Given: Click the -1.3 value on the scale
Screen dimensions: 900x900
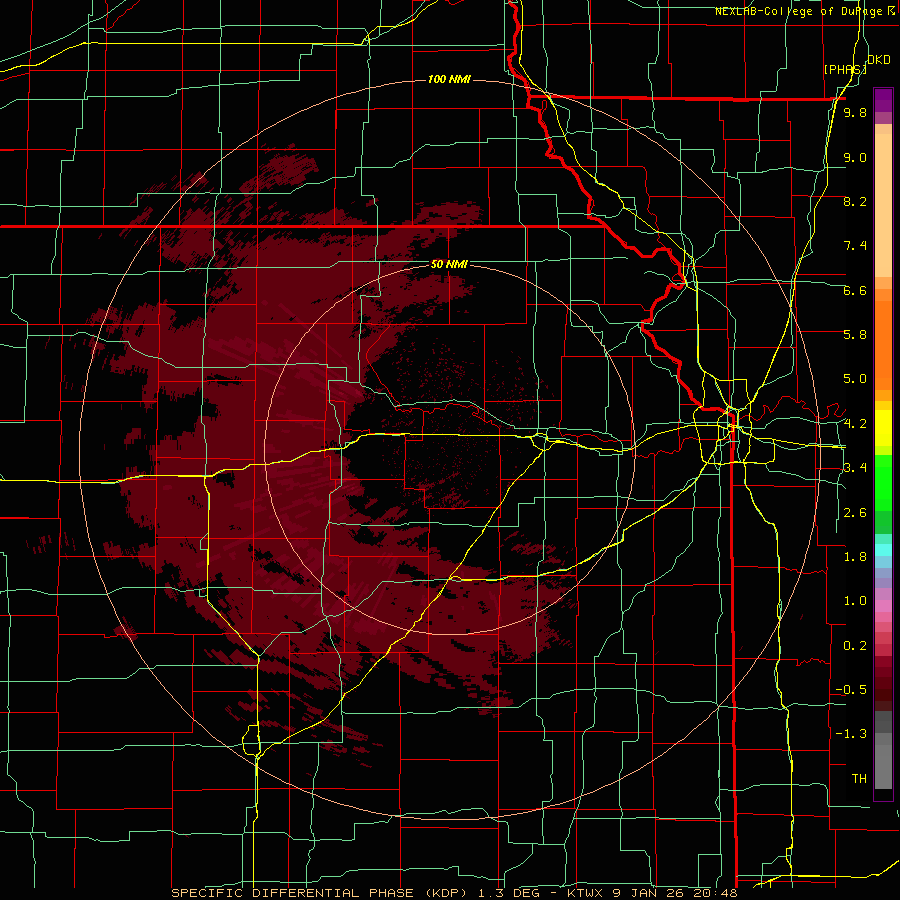Looking at the screenshot, I should (851, 734).
